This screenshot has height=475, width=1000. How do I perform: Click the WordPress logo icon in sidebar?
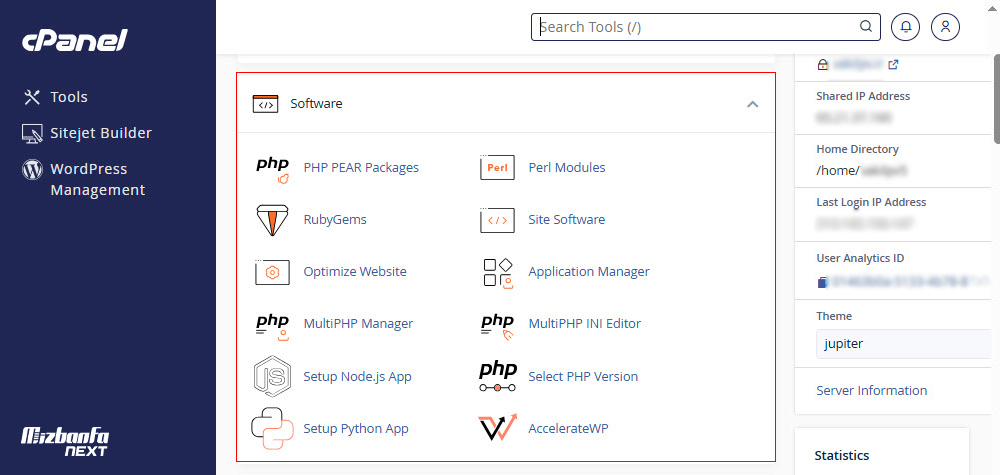[32, 169]
